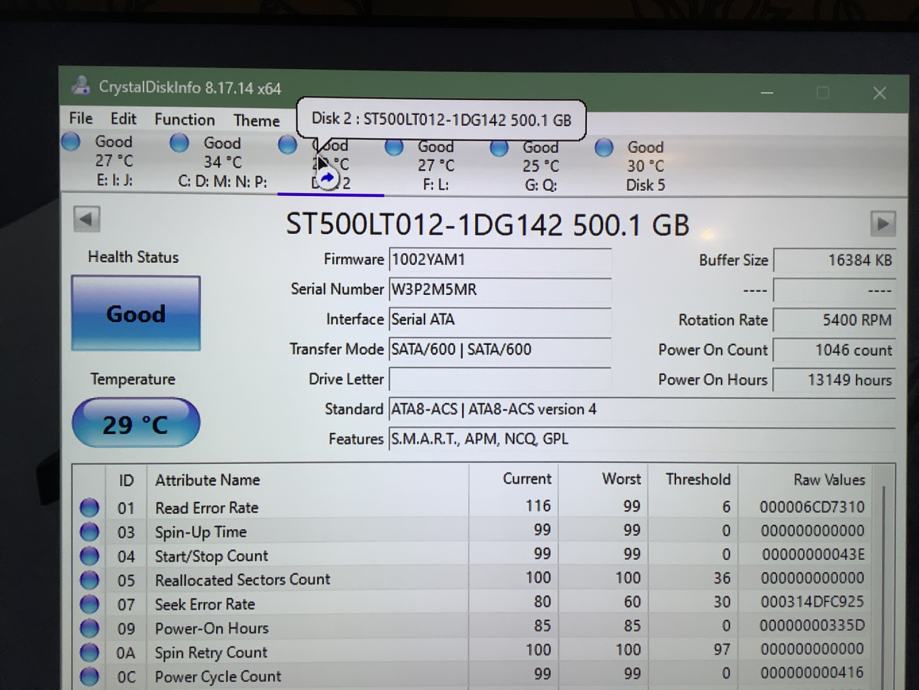This screenshot has height=690, width=919.
Task: Click the Serial Number field W3P2M5MR
Action: [x=500, y=289]
